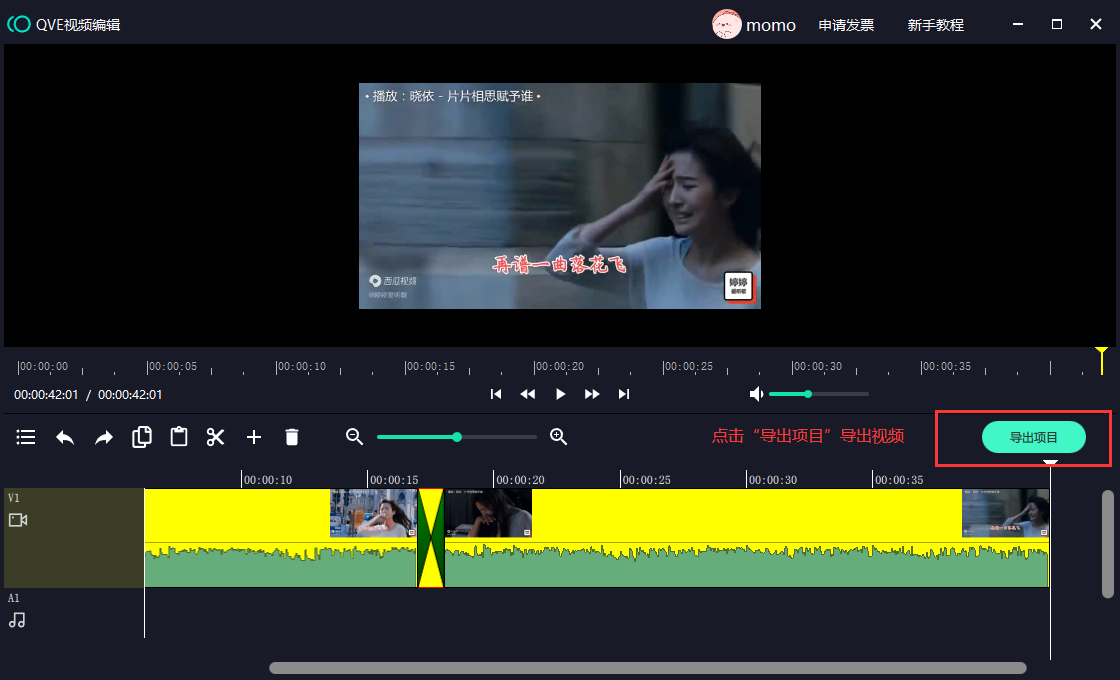Open the list menu icon in toolbar

point(26,437)
